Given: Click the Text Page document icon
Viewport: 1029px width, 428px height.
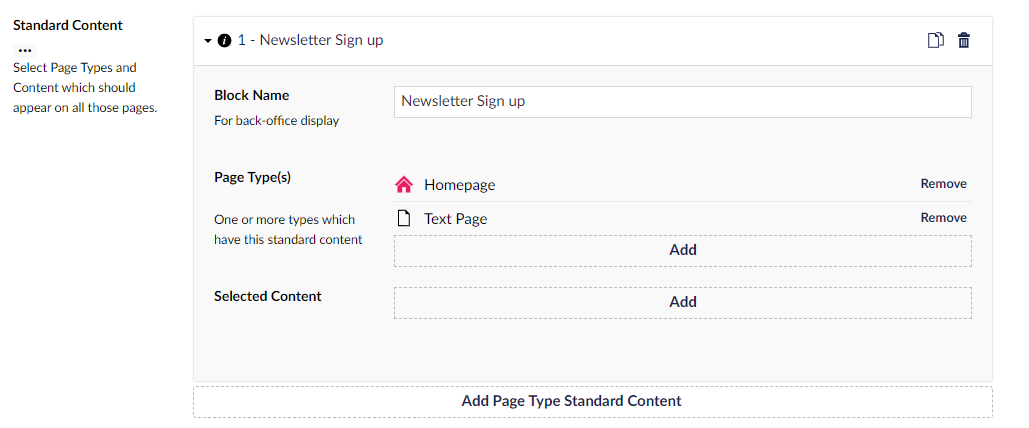Looking at the screenshot, I should [x=404, y=218].
